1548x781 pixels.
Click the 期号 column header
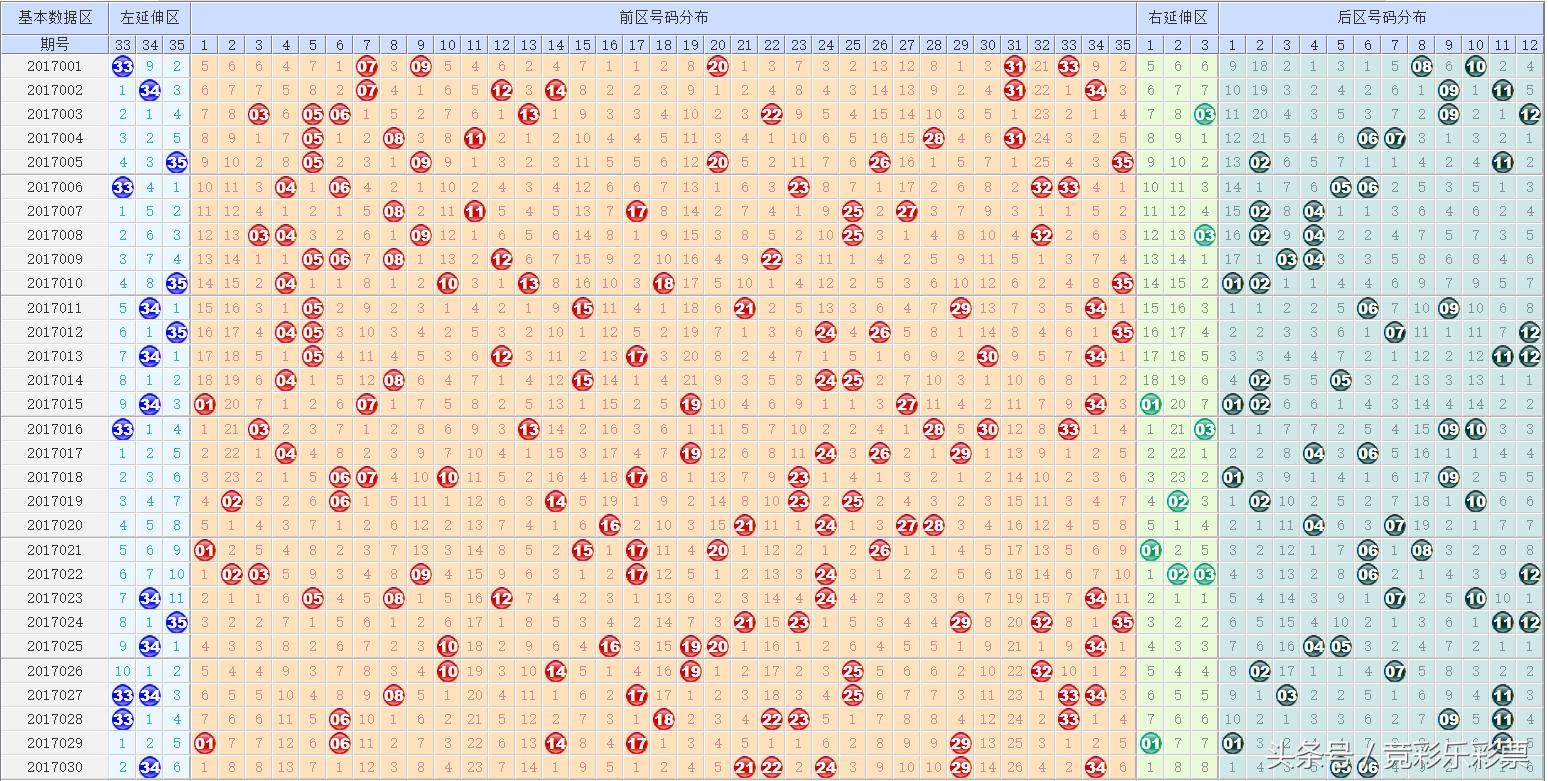tap(55, 44)
